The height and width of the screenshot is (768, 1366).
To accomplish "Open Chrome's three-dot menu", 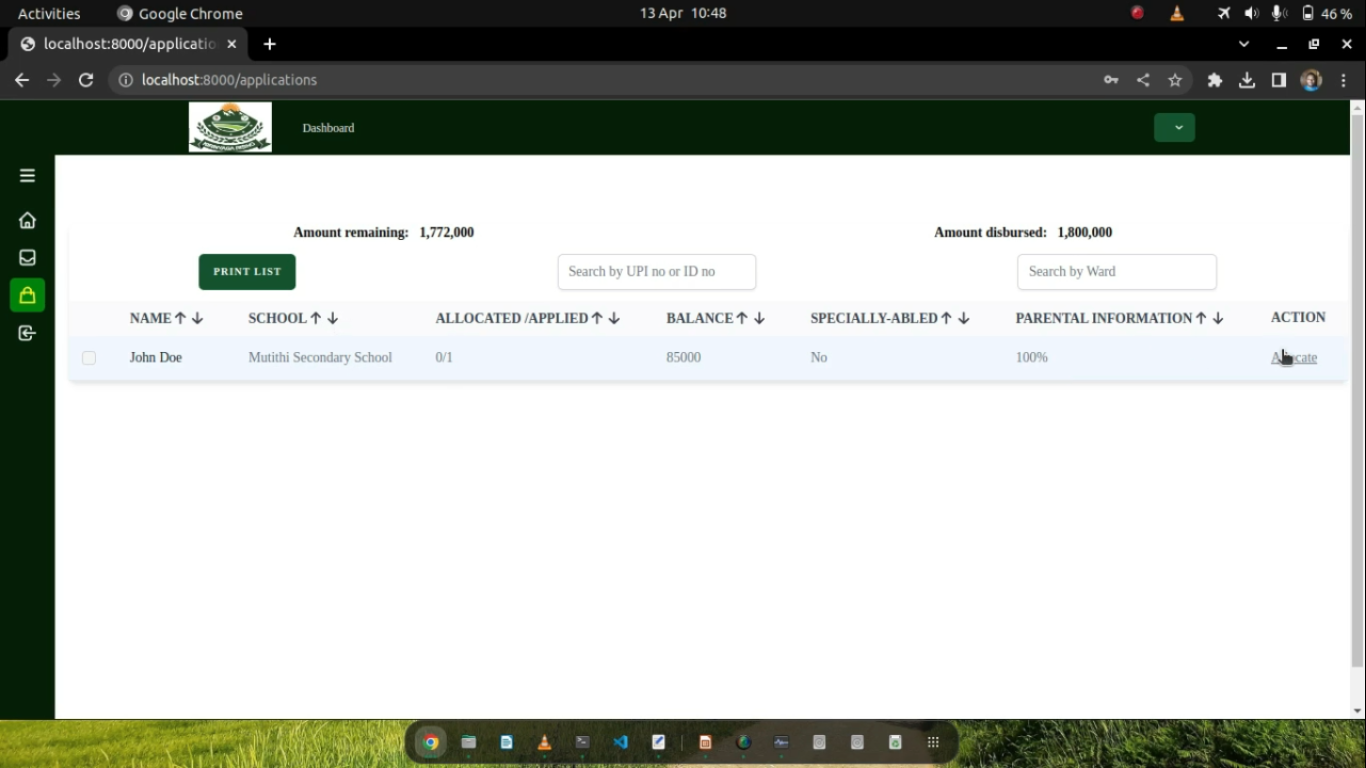I will coord(1344,80).
